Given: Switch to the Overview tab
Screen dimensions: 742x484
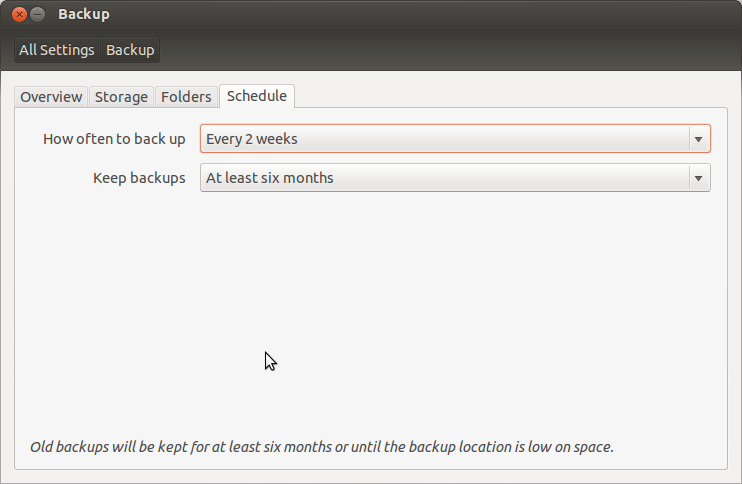Looking at the screenshot, I should pyautogui.click(x=51, y=97).
